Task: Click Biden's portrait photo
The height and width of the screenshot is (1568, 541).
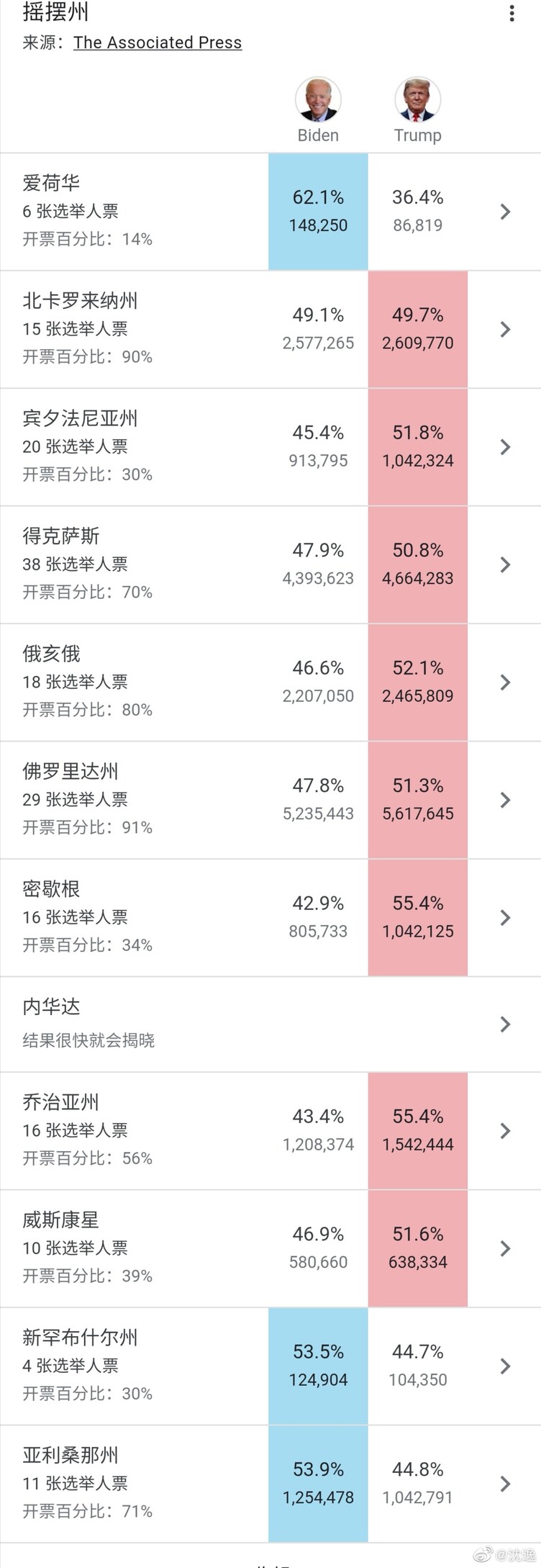Action: 318,100
